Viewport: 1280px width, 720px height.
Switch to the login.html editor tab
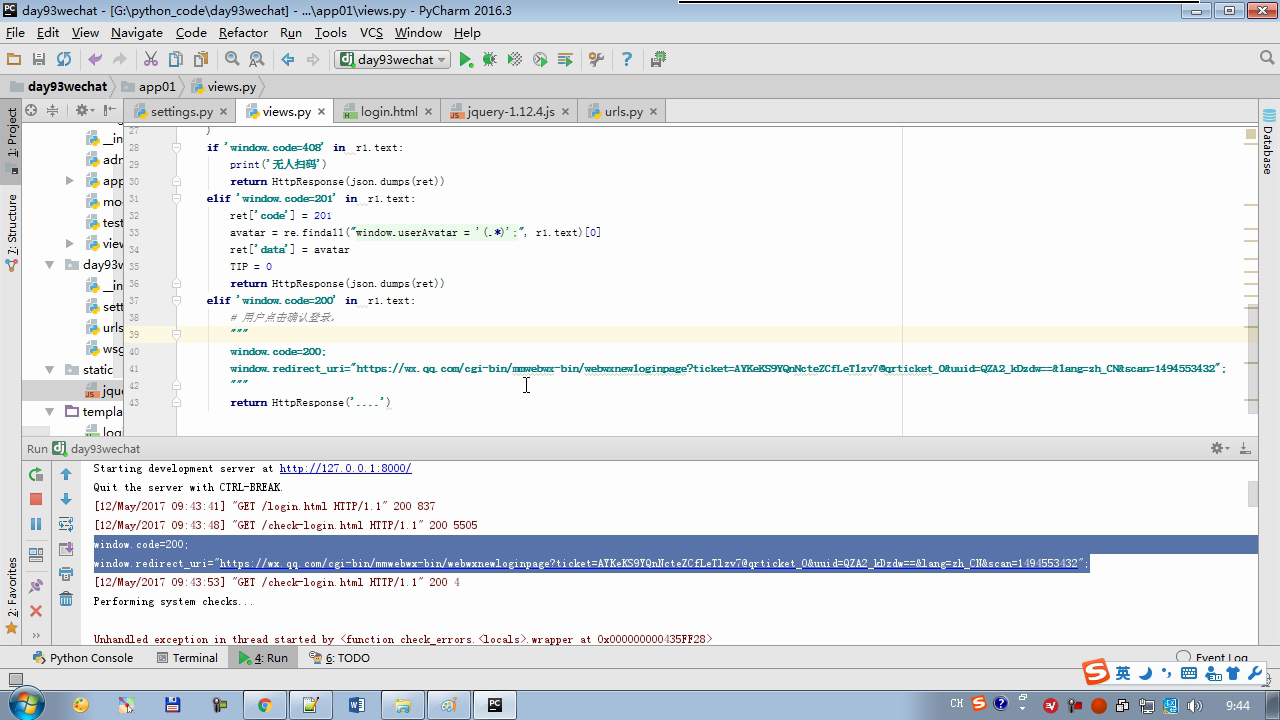(388, 112)
